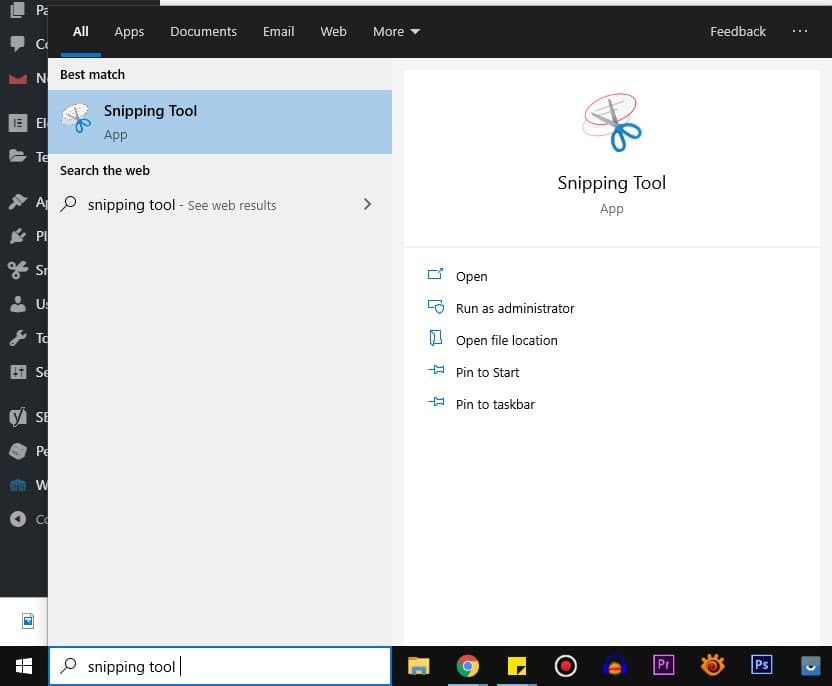Open File Explorer from the taskbar

(418, 666)
